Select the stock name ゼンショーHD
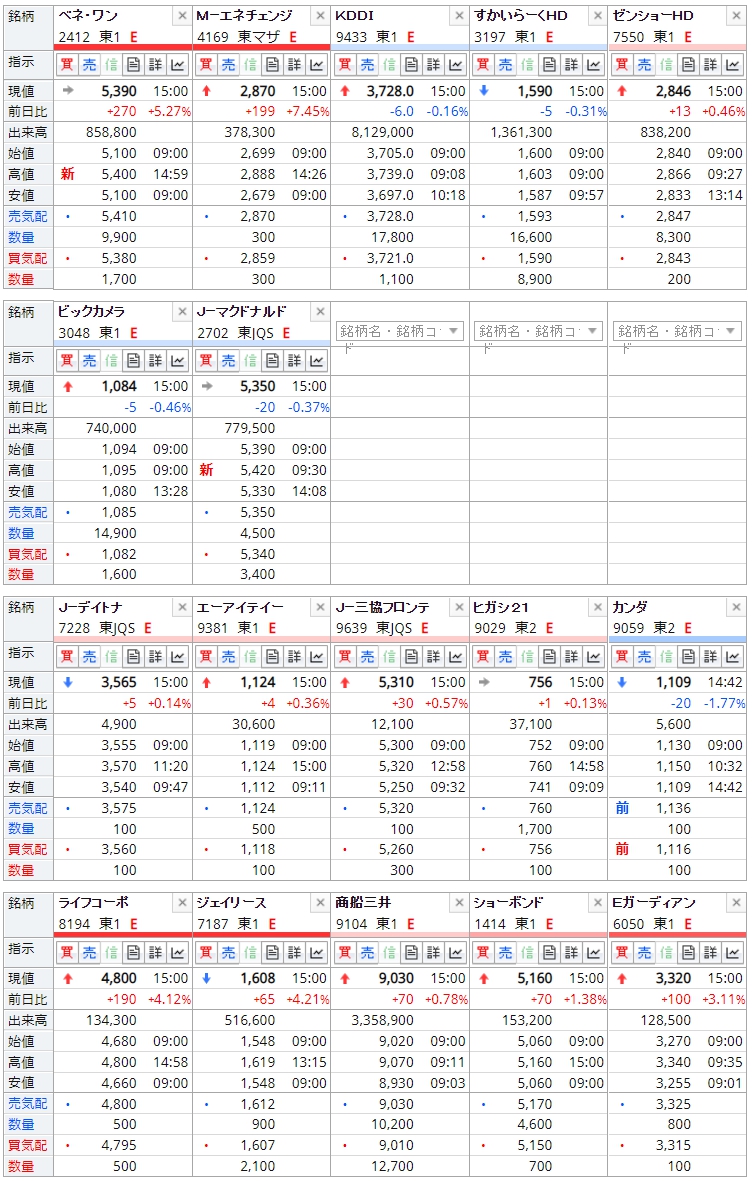Image resolution: width=752 pixels, height=1181 pixels. point(653,15)
